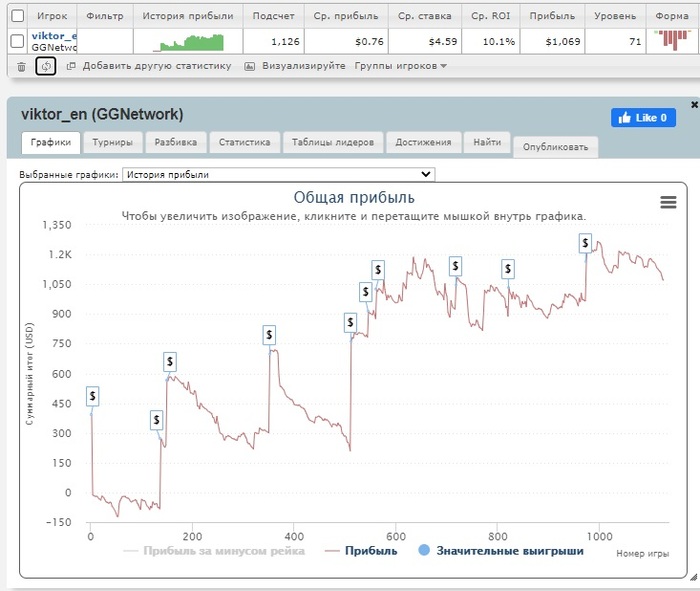Check the viktor_en row checkbox
The image size is (700, 591).
(17, 41)
